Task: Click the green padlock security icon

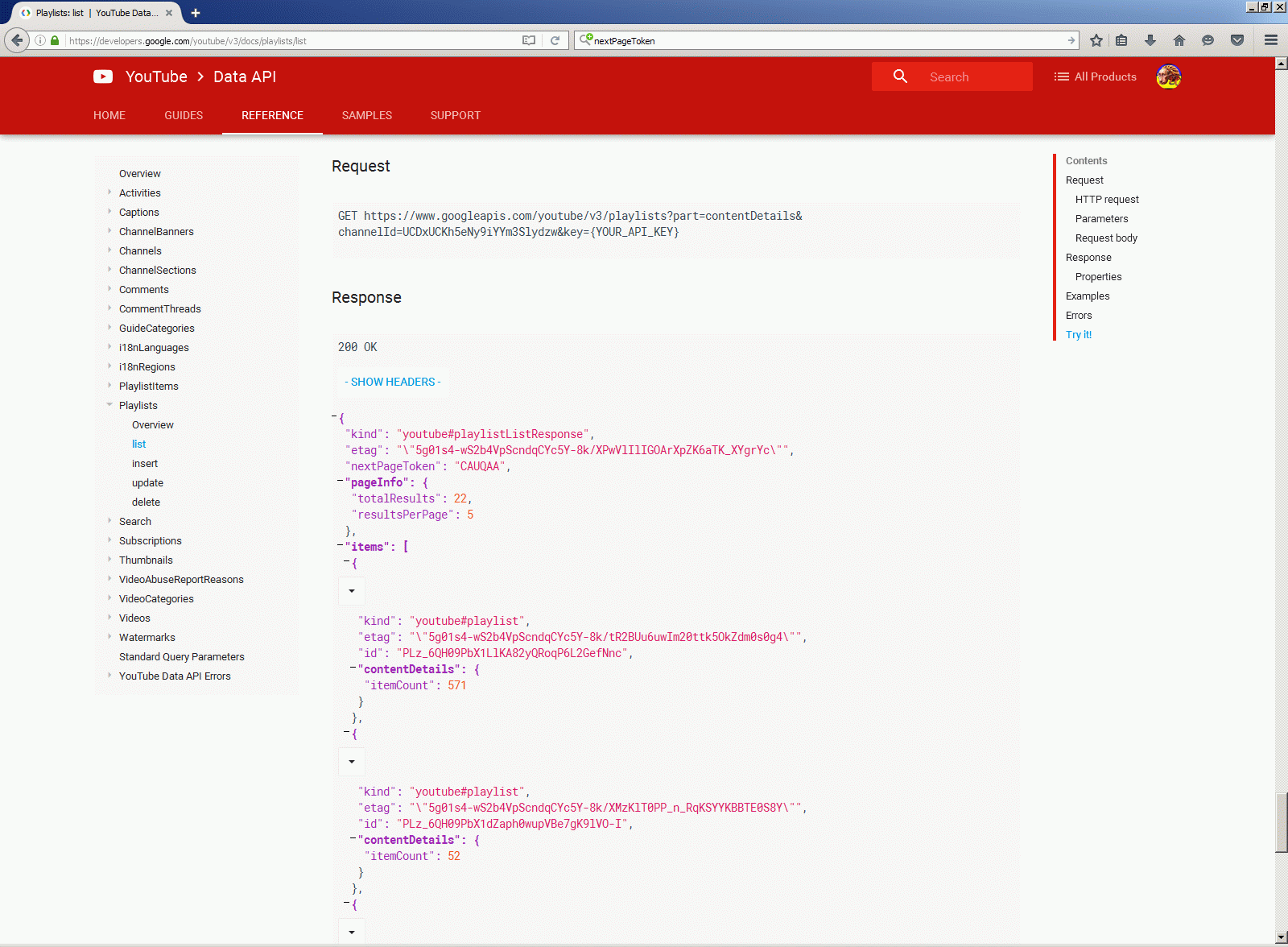Action: [x=55, y=40]
